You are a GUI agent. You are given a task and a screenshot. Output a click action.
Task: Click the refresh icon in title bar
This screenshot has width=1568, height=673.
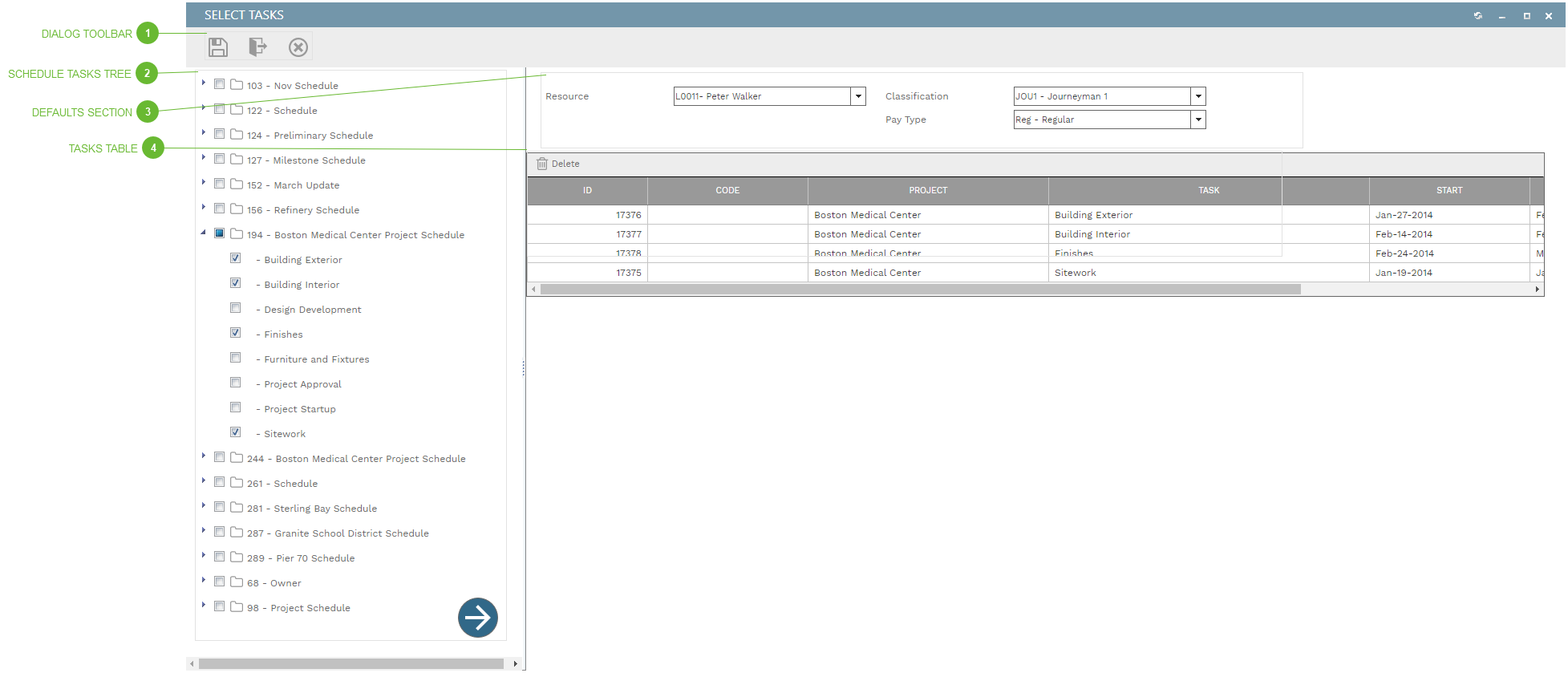click(x=1478, y=15)
